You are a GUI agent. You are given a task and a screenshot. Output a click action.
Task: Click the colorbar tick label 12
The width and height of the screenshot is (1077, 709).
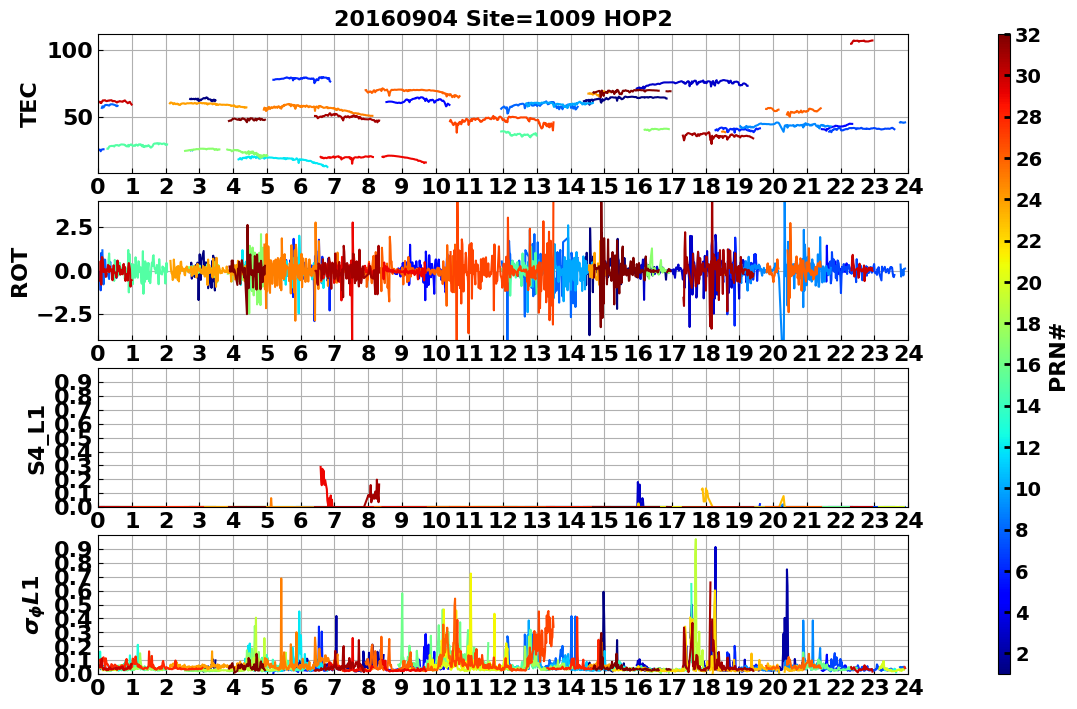pos(1028,447)
